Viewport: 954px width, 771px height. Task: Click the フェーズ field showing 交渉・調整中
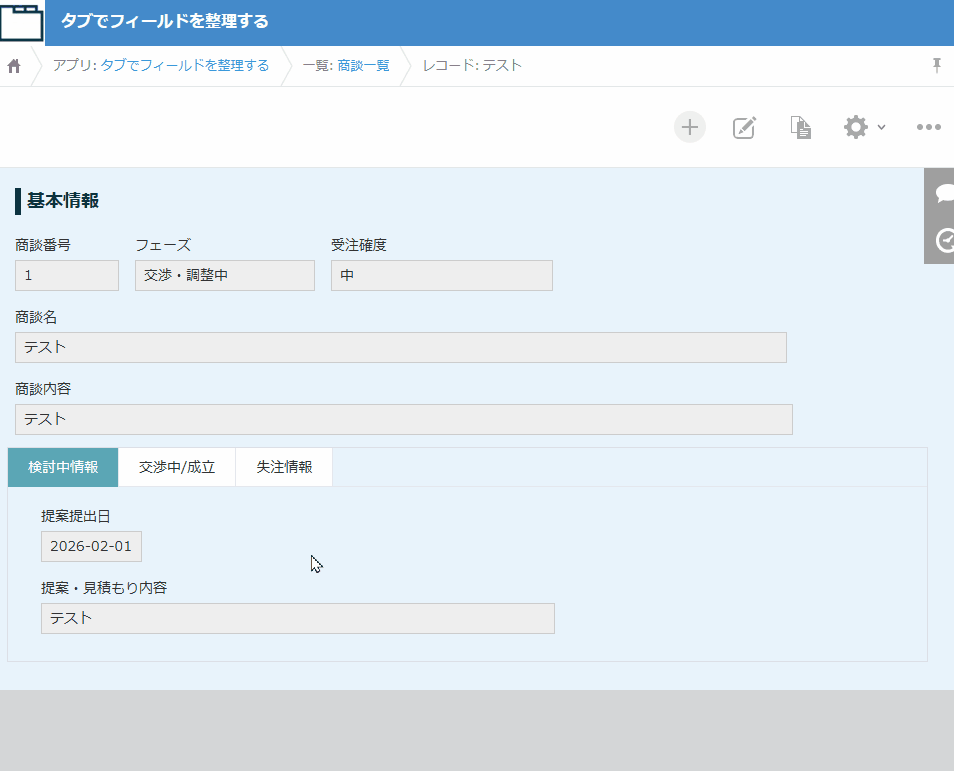(x=225, y=276)
